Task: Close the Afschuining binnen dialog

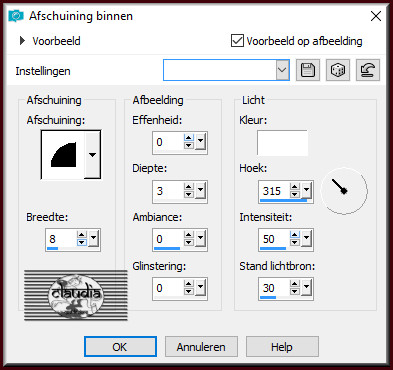Action: click(x=376, y=16)
